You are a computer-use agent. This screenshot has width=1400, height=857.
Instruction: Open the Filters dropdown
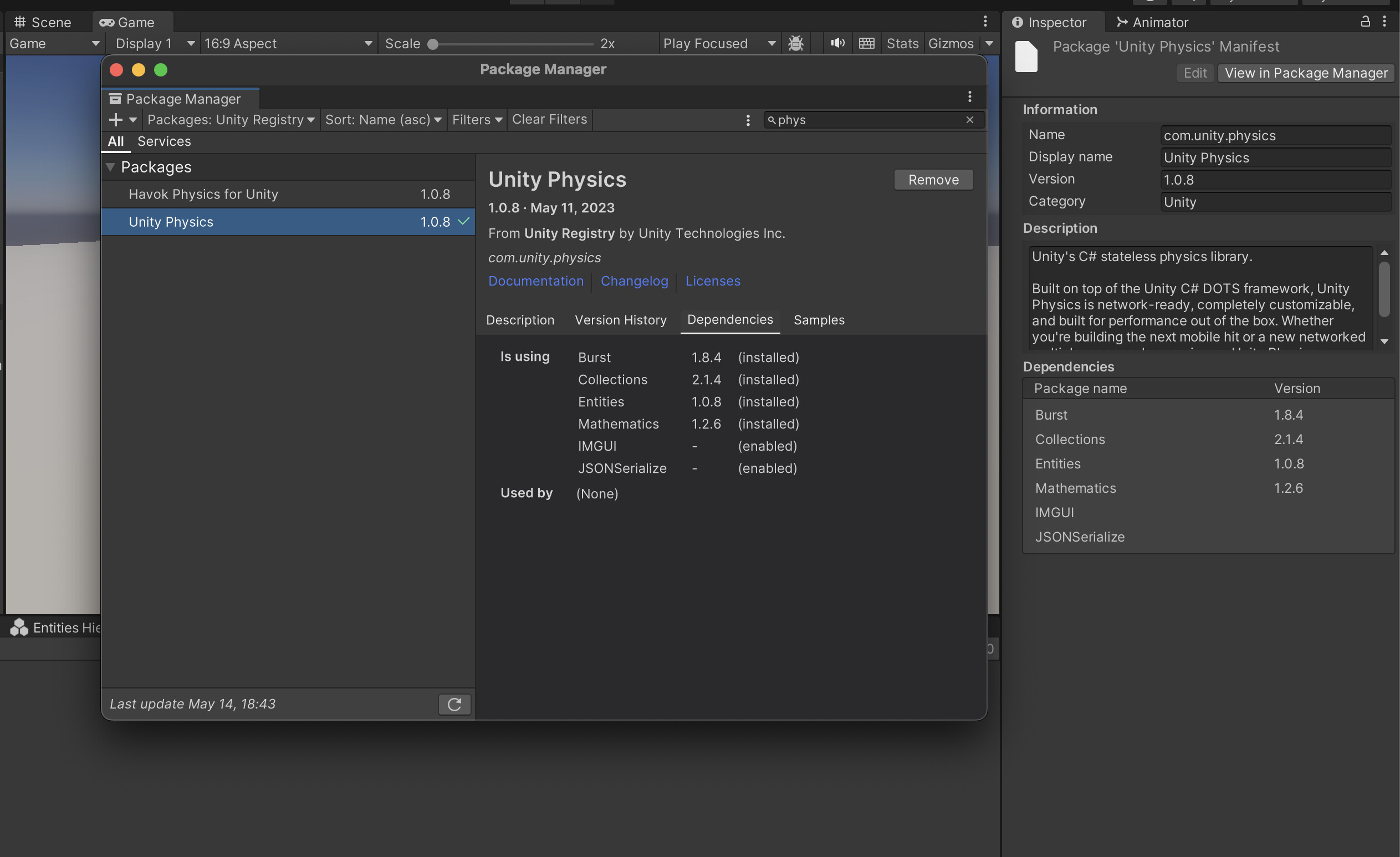point(477,120)
